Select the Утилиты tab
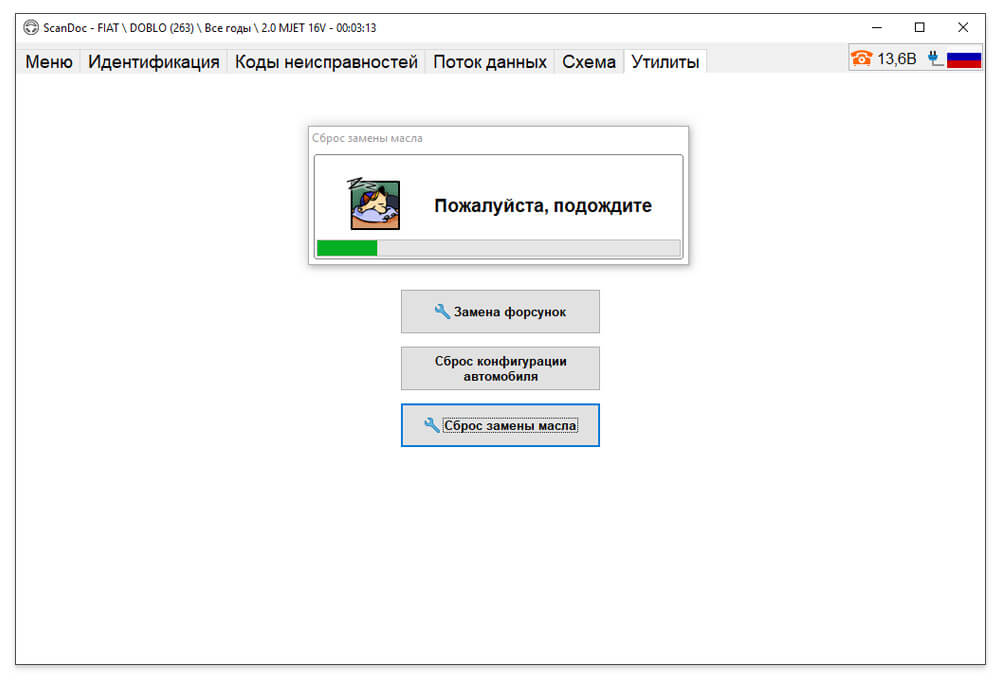Image resolution: width=1000 pixels, height=680 pixels. [x=665, y=62]
